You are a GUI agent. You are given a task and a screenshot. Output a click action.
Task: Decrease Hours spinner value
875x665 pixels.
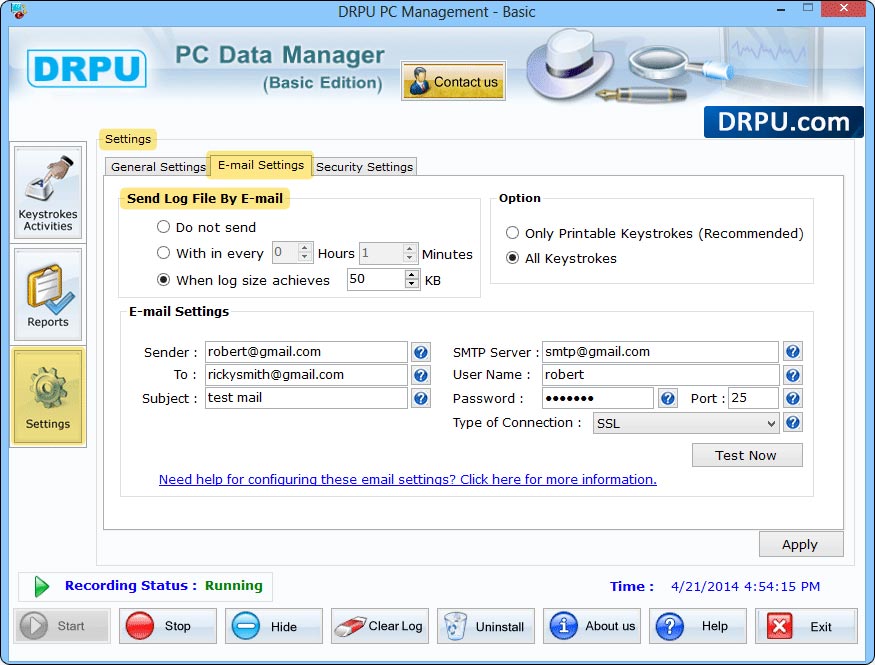[x=305, y=257]
